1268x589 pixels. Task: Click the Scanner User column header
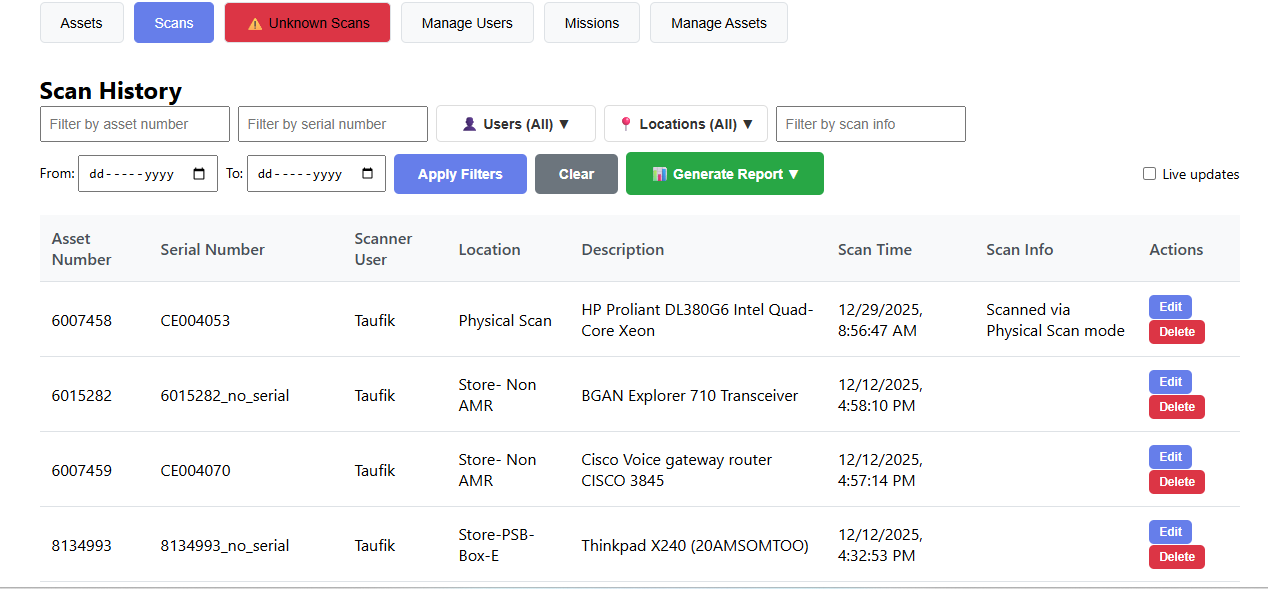tap(383, 249)
